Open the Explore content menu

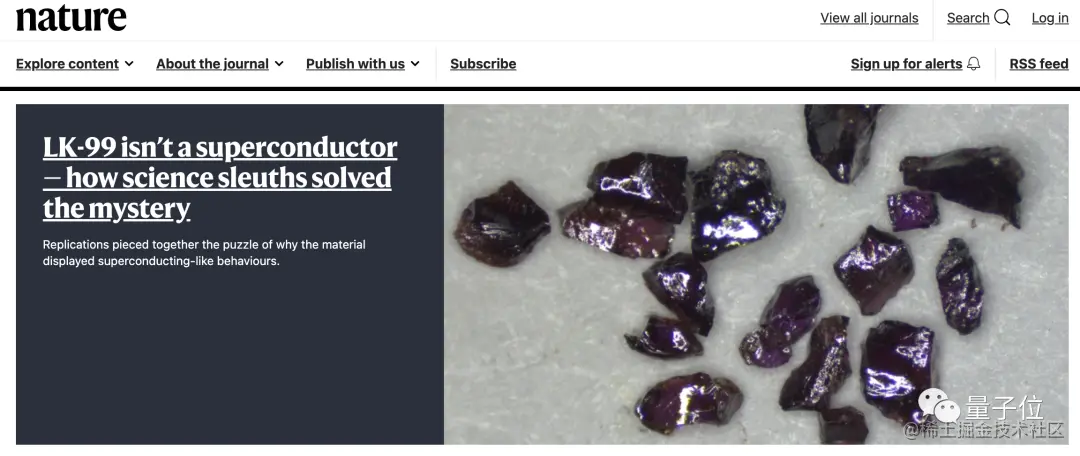[74, 63]
